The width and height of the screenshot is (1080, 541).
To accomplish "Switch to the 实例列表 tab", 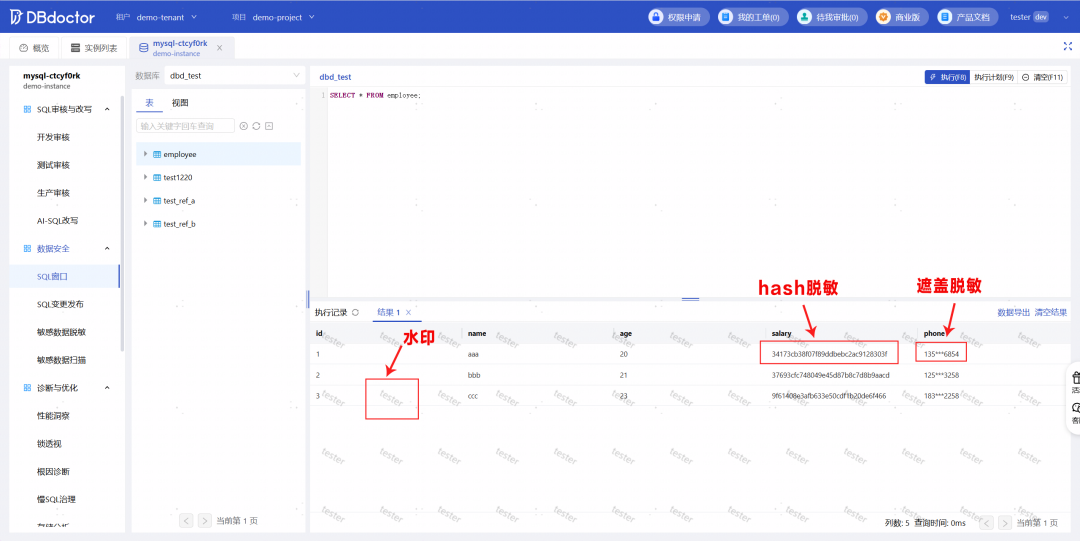I will pyautogui.click(x=94, y=48).
